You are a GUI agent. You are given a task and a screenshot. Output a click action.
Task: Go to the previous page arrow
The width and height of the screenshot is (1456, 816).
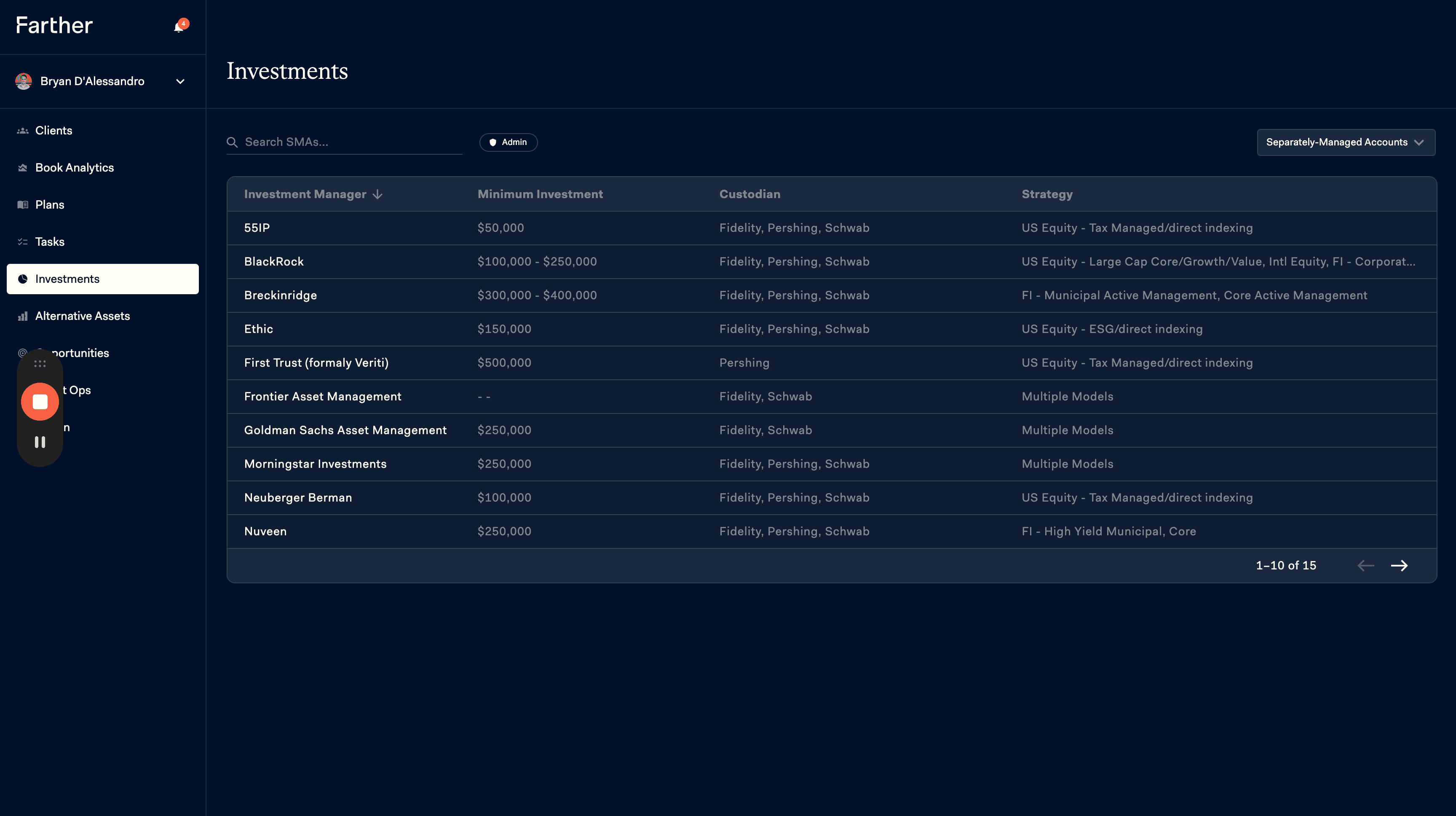pyautogui.click(x=1365, y=566)
